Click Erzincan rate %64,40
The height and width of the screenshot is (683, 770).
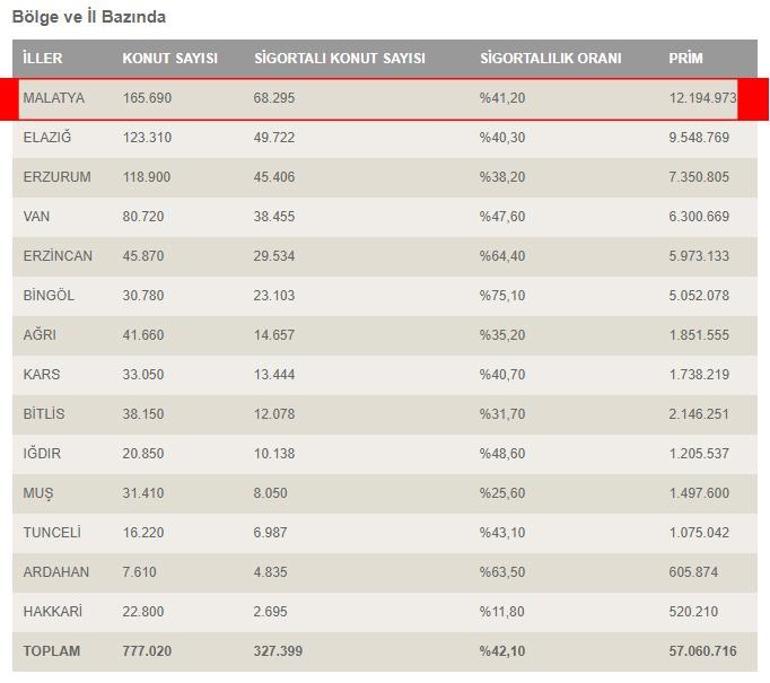point(502,256)
